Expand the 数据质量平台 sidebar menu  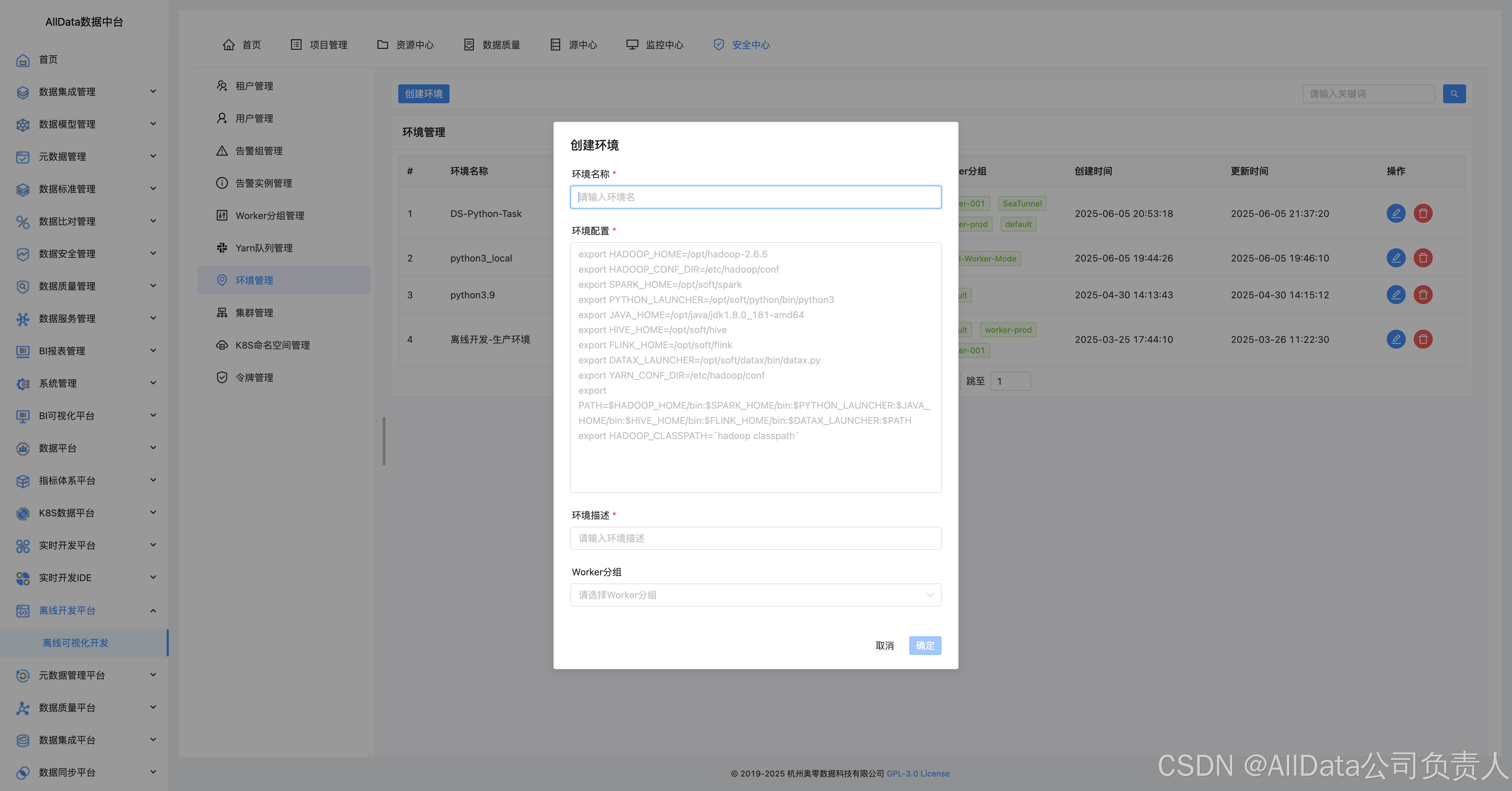153,707
